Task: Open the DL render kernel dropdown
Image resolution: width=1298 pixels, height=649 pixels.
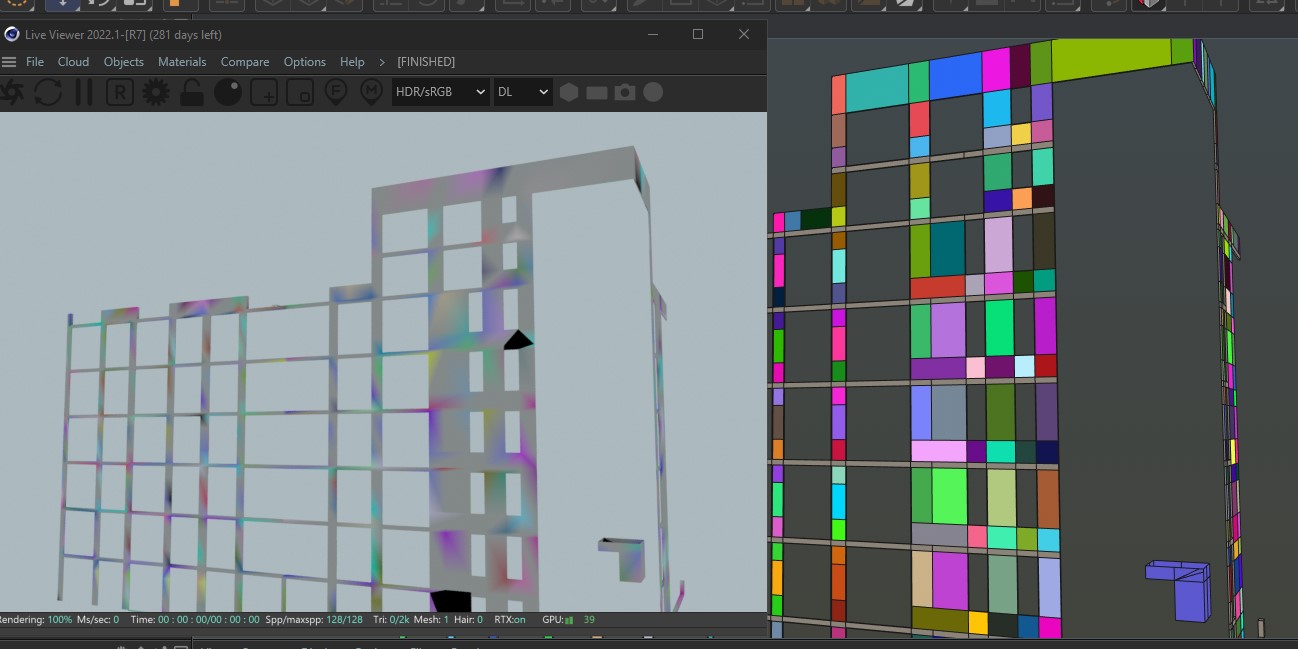Action: 523,92
